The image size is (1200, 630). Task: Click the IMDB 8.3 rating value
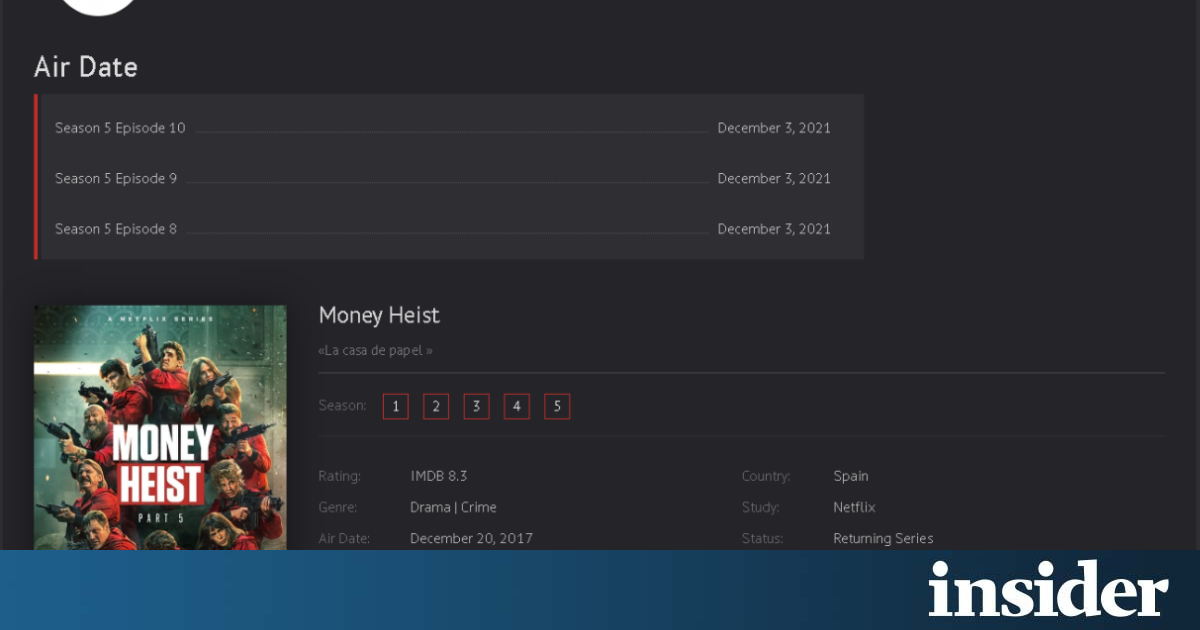pos(439,476)
